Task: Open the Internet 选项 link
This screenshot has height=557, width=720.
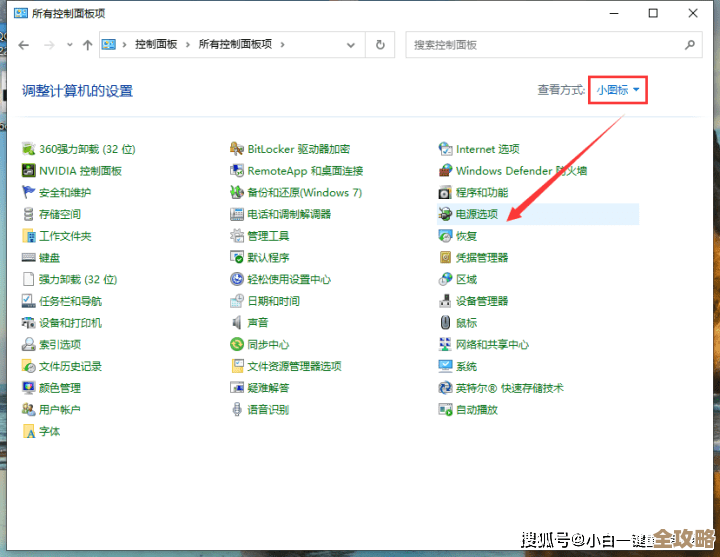Action: pyautogui.click(x=487, y=149)
